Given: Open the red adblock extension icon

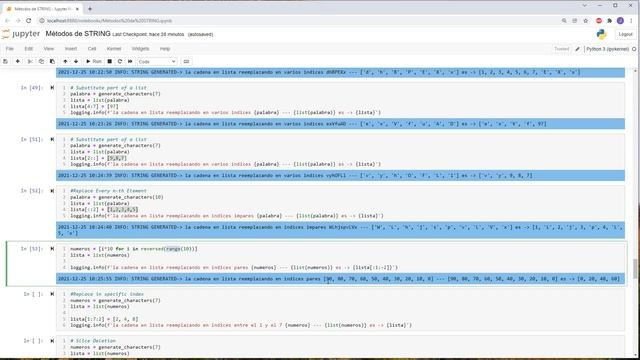Looking at the screenshot, I should (599, 20).
